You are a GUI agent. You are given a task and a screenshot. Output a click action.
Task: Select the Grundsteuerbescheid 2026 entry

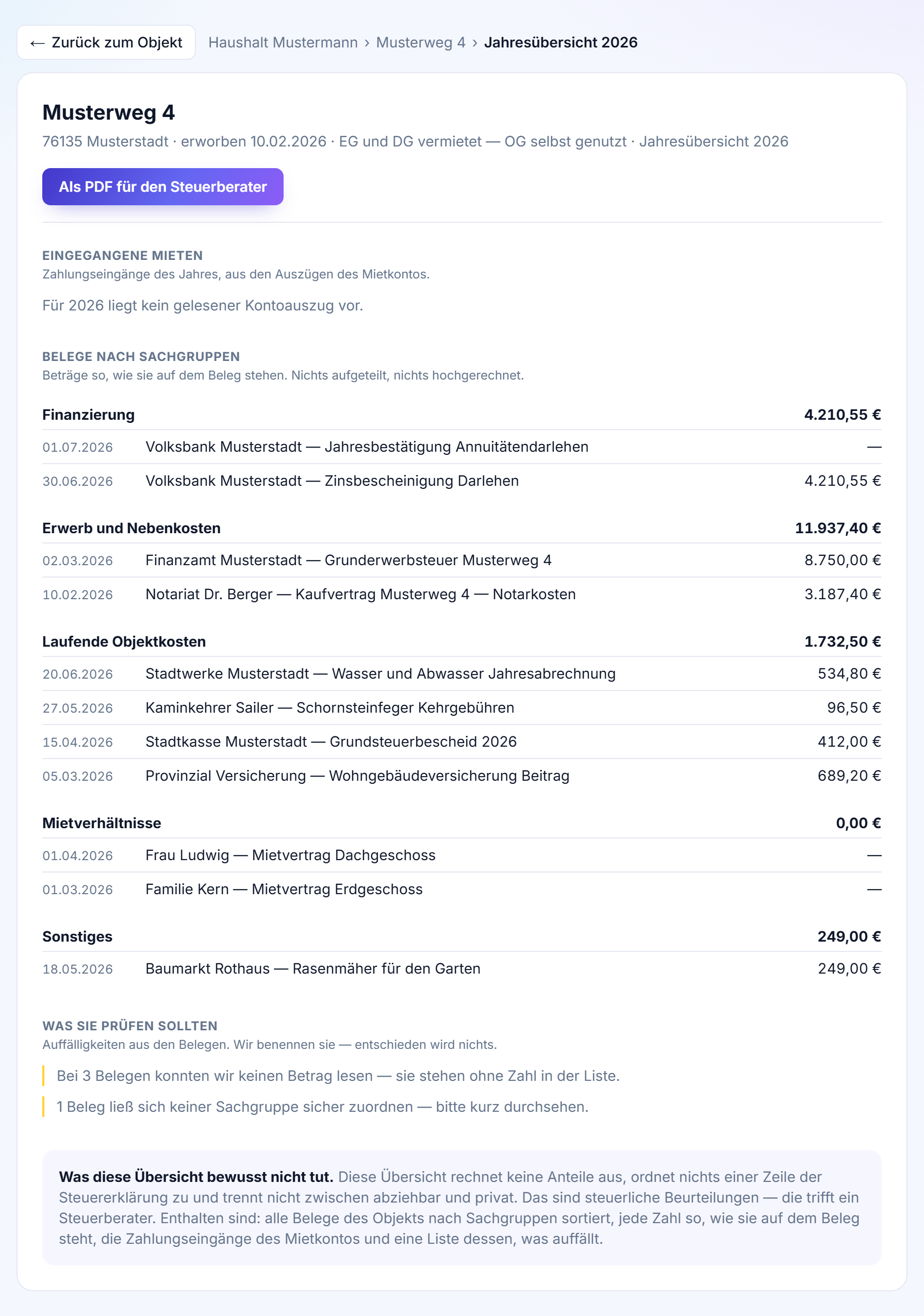point(462,742)
